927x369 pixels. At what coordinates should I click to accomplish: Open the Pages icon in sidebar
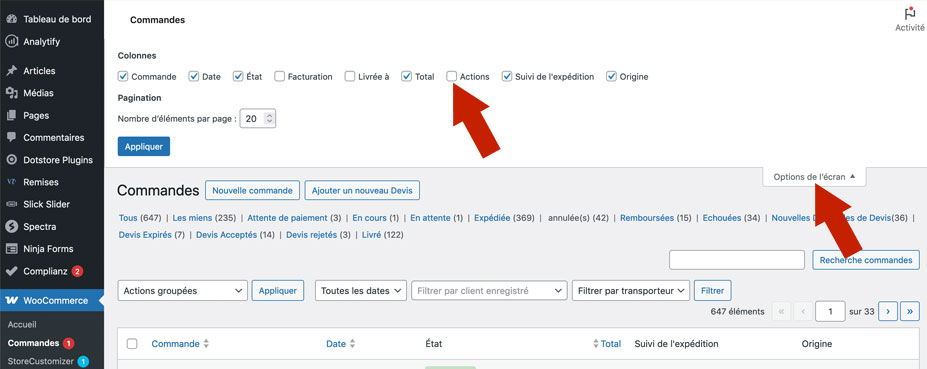11,115
